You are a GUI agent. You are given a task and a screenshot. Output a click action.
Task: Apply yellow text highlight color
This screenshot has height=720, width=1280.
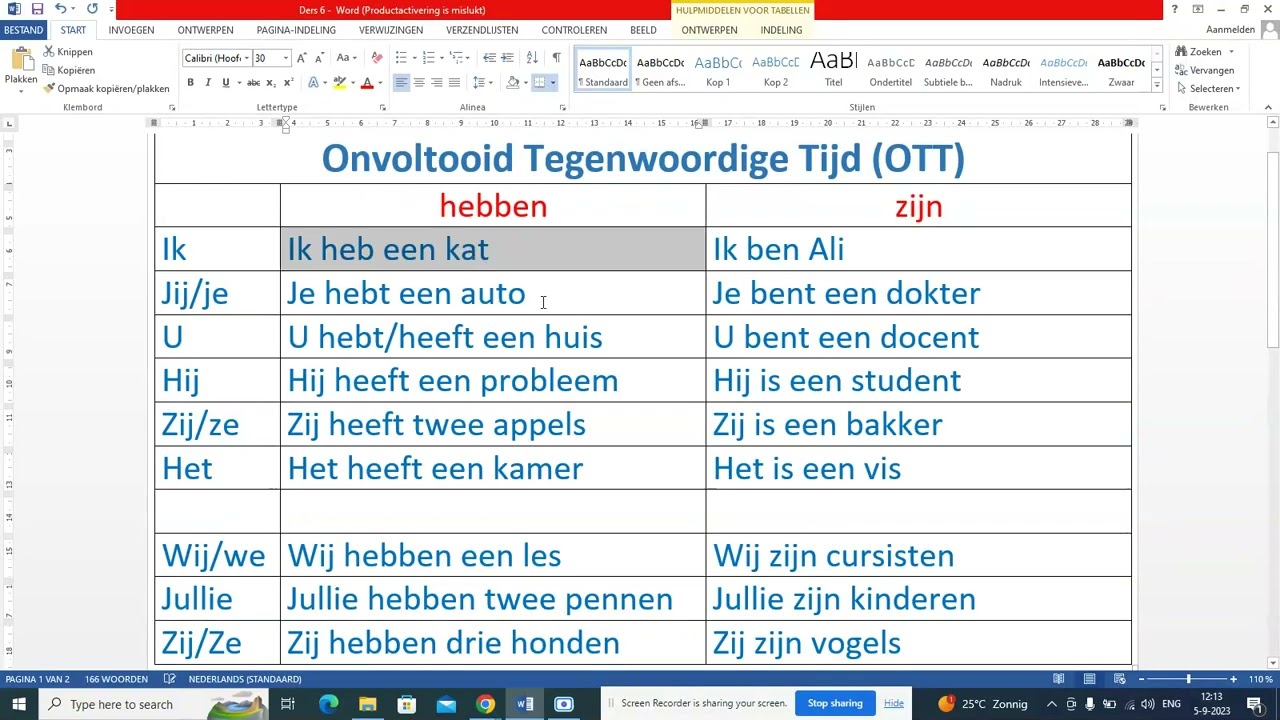tap(339, 82)
